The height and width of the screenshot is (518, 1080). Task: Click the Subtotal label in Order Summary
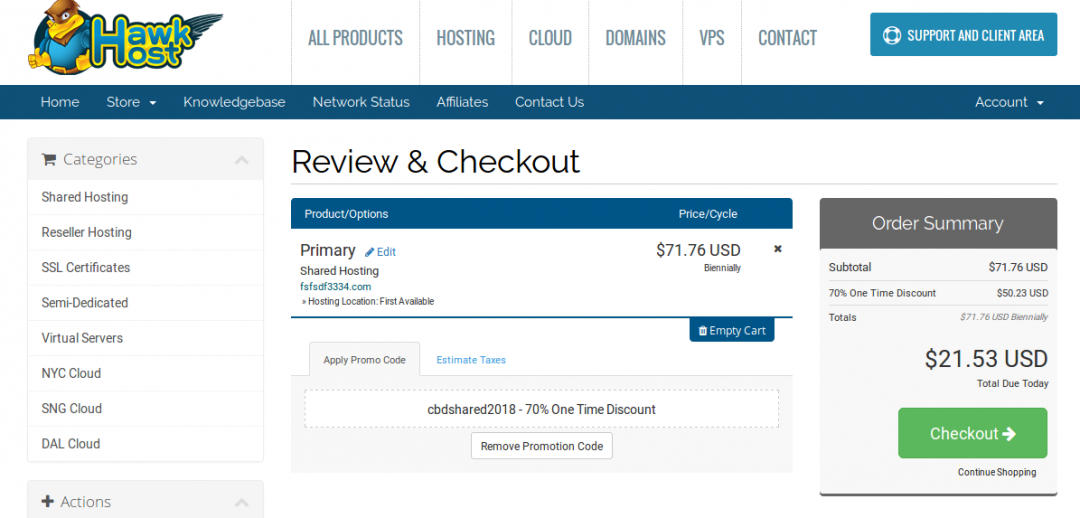tap(850, 267)
